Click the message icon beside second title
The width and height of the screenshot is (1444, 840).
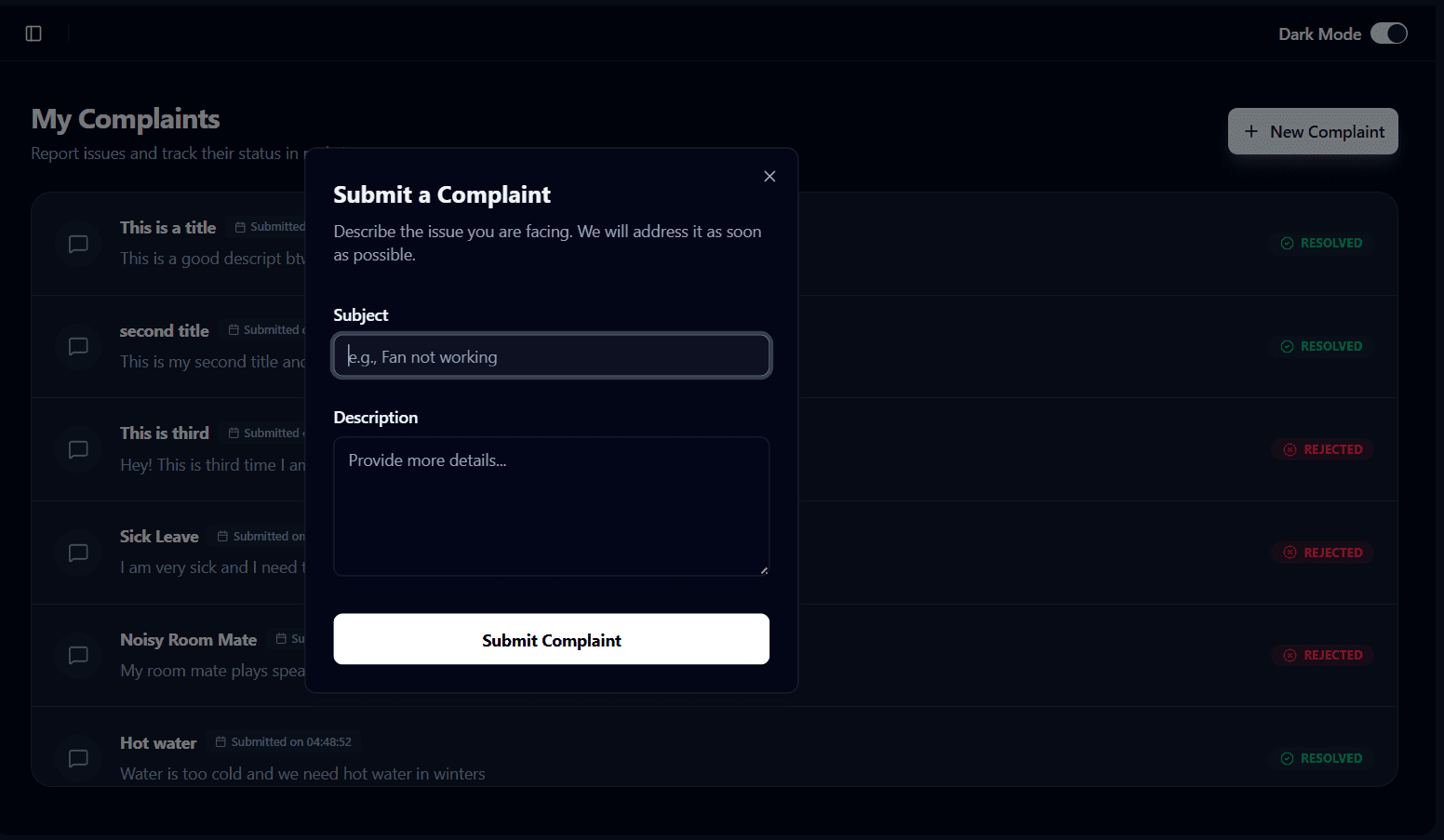pyautogui.click(x=79, y=347)
